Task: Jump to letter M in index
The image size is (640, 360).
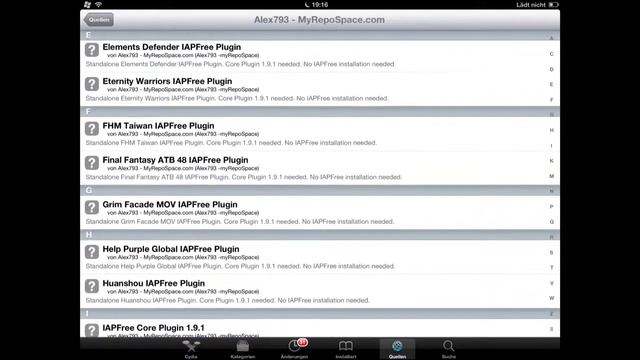Action: [551, 176]
